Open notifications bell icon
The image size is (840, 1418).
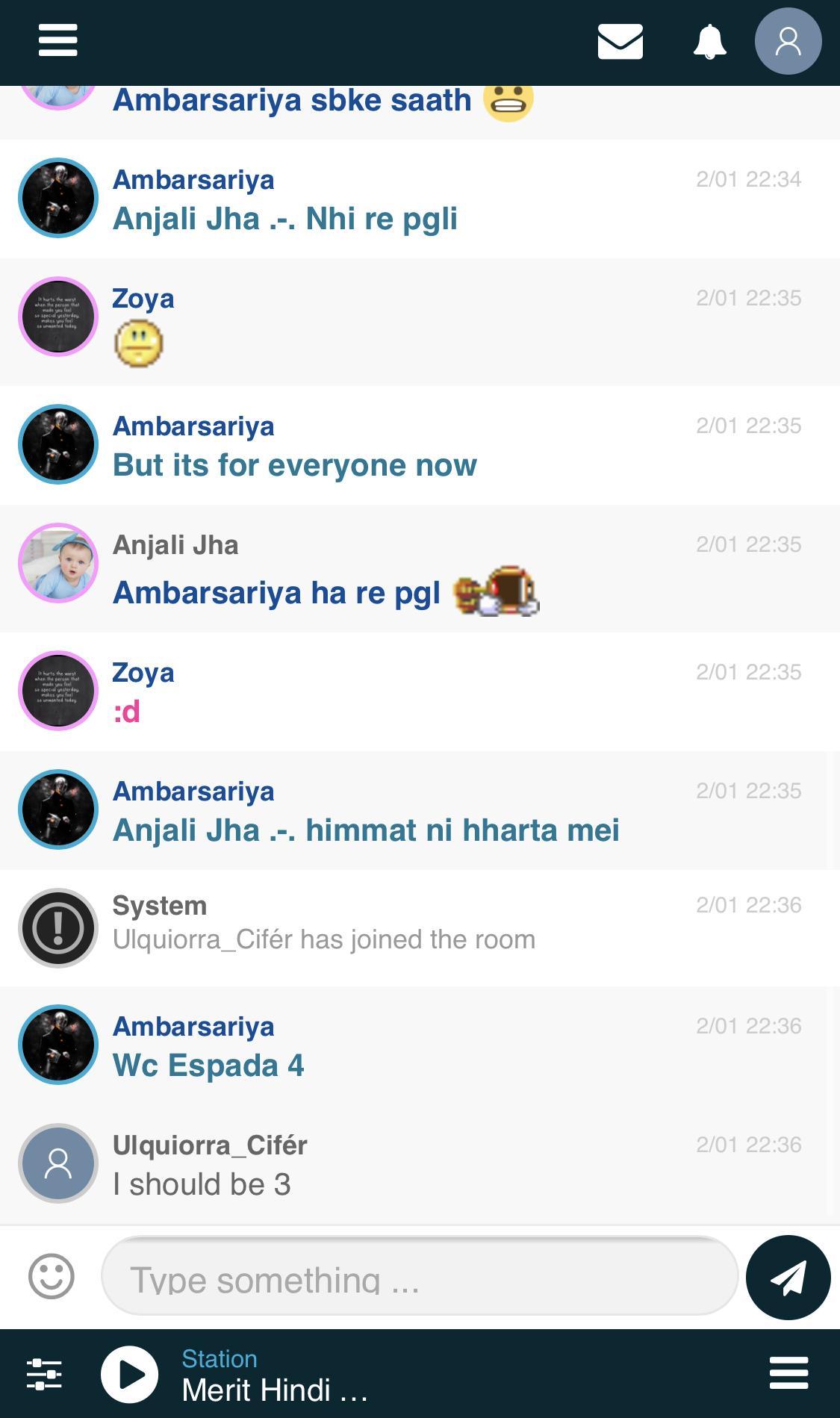(709, 41)
